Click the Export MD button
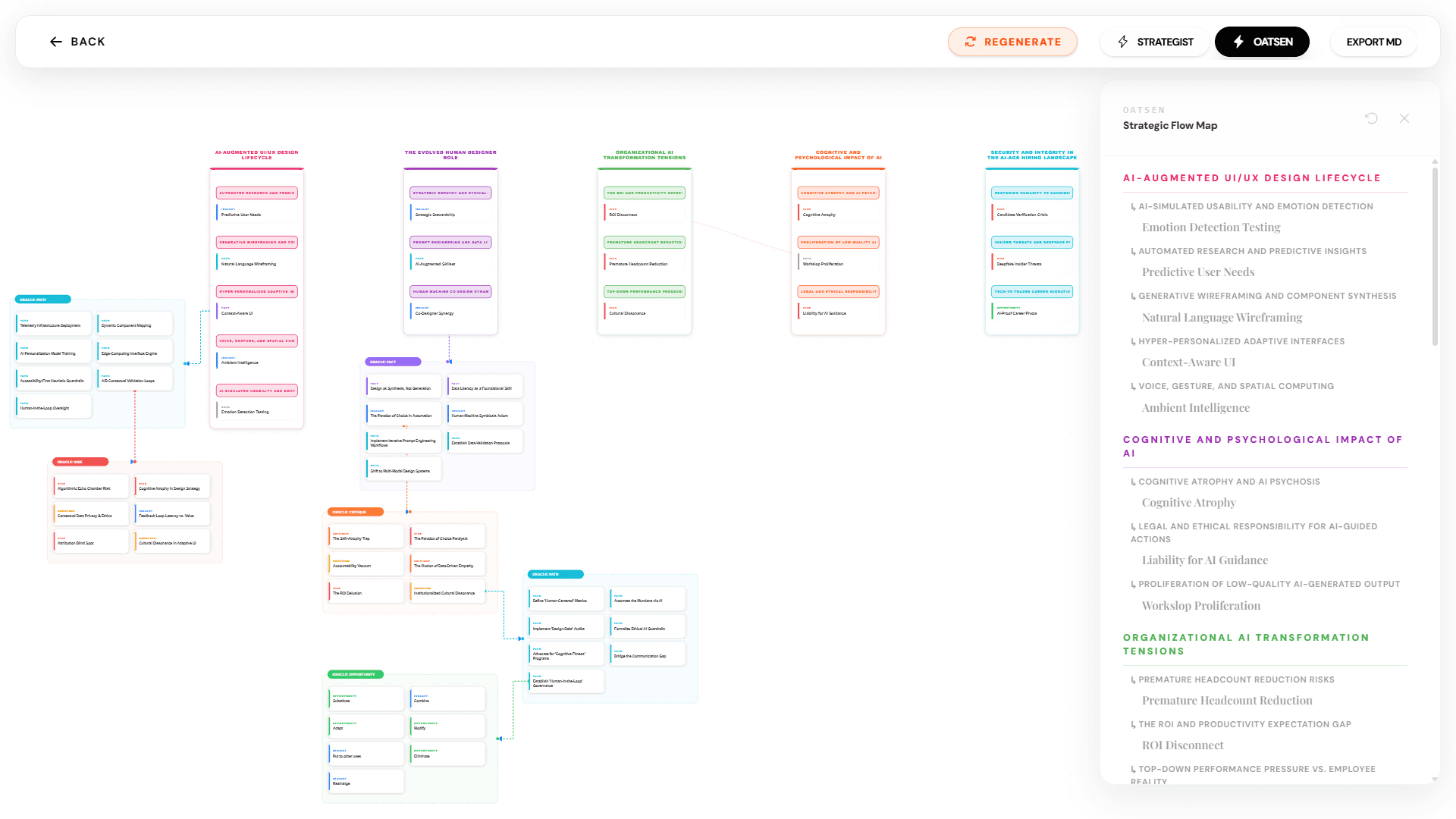The image size is (1456, 819). pos(1373,42)
